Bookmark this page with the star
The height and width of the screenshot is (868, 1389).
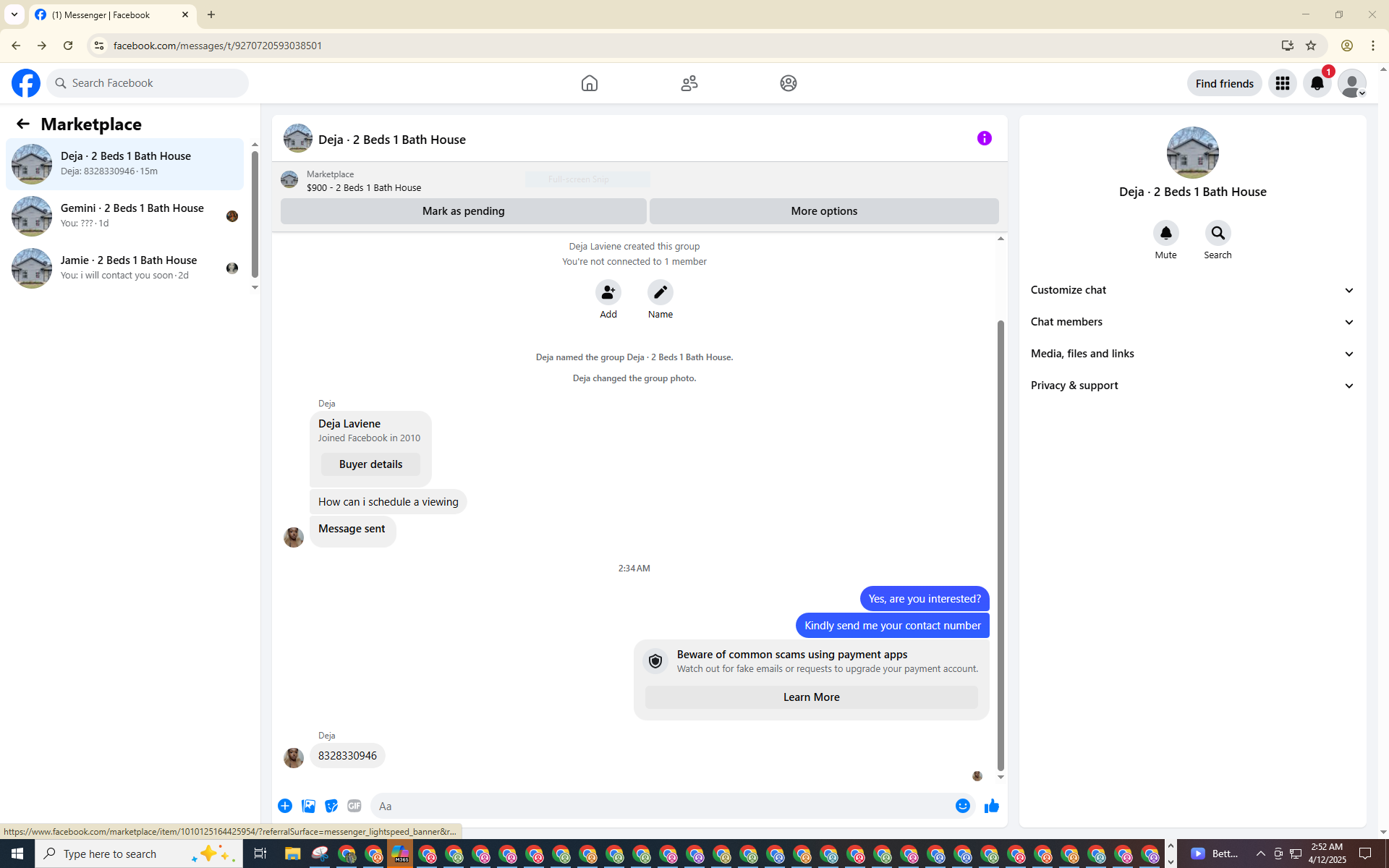point(1311,46)
